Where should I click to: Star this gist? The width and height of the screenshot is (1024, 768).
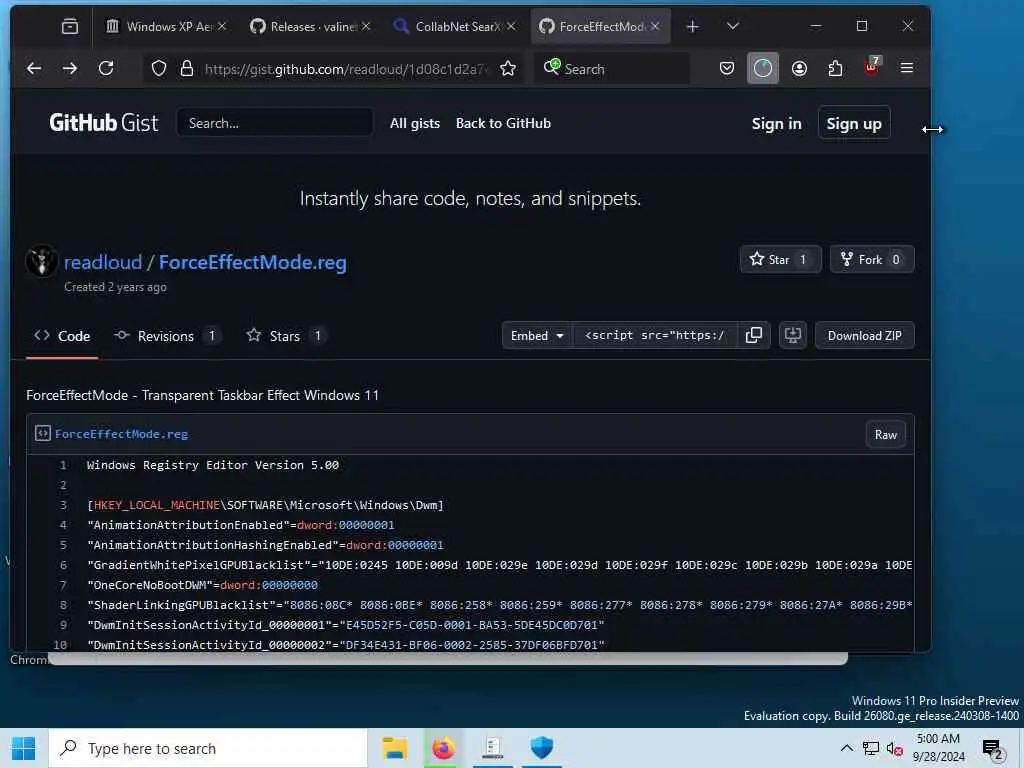click(780, 259)
